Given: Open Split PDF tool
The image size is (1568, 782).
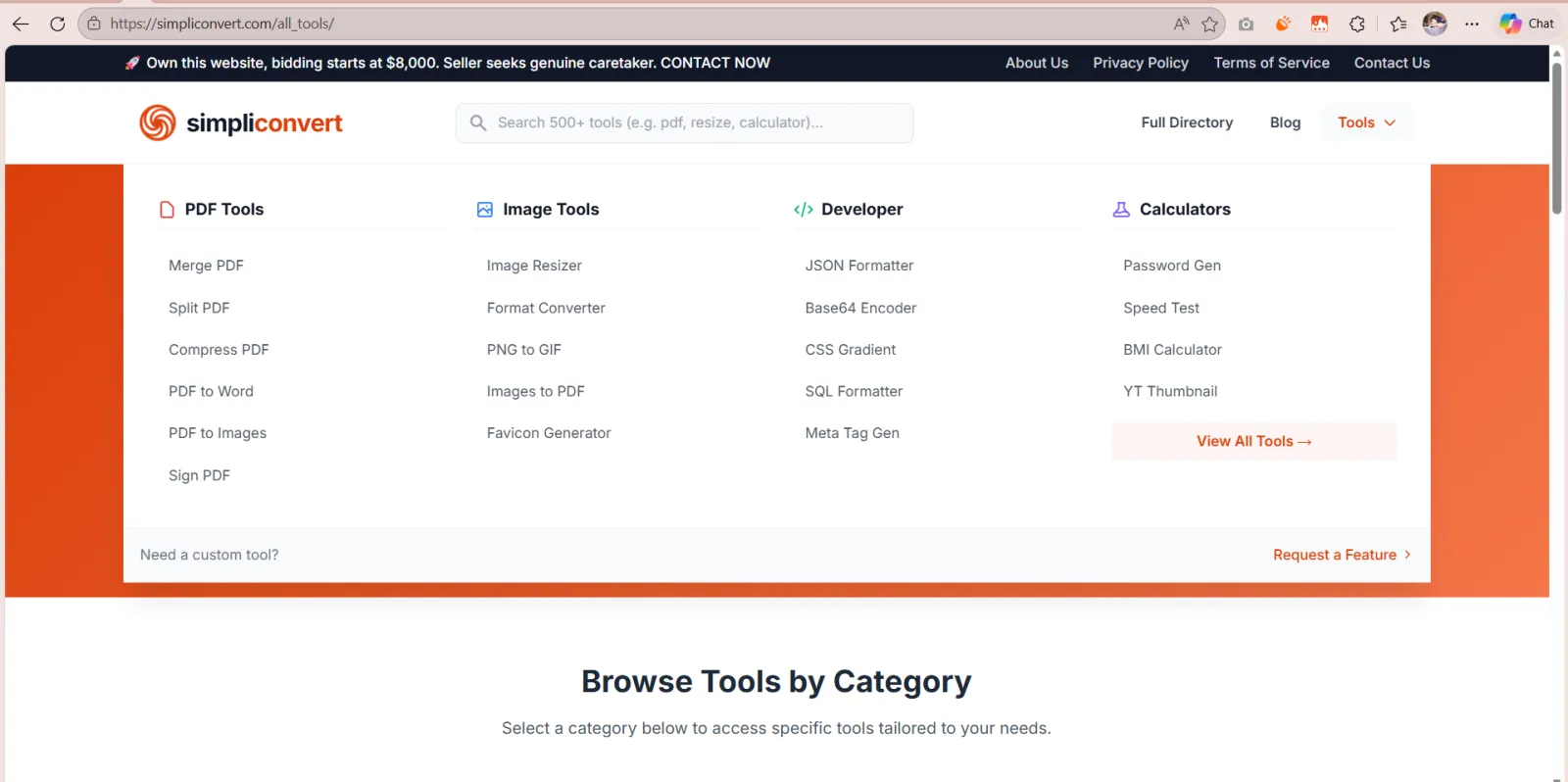Looking at the screenshot, I should [199, 308].
